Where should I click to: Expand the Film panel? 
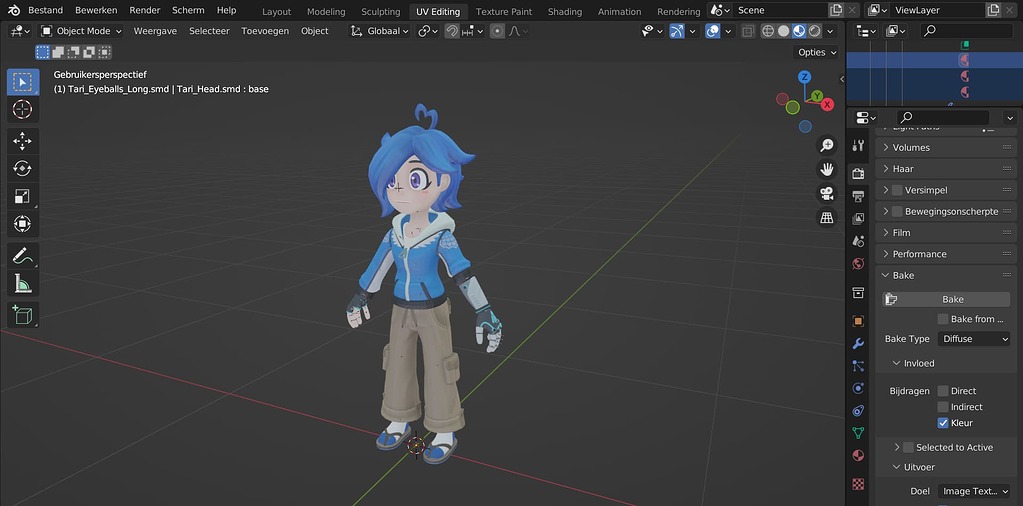click(946, 233)
